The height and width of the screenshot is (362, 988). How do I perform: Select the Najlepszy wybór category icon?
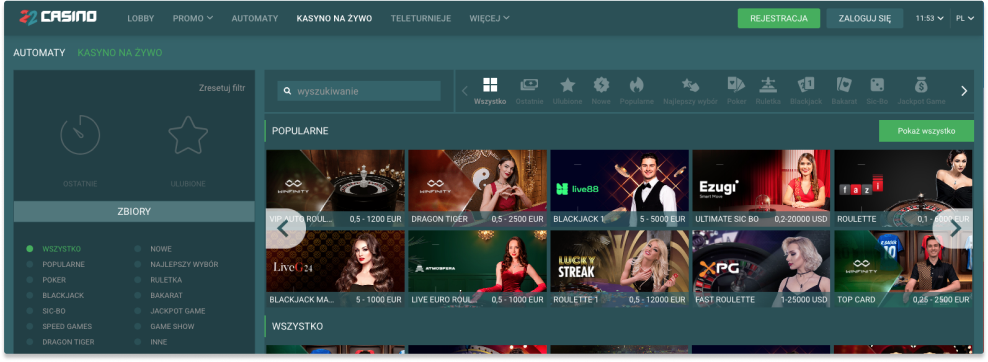pos(690,85)
